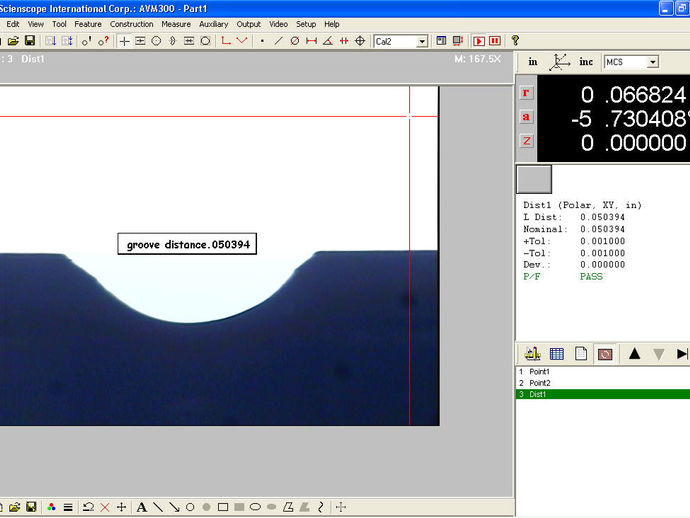
Task: Move down with gray triangle arrow
Action: (658, 354)
